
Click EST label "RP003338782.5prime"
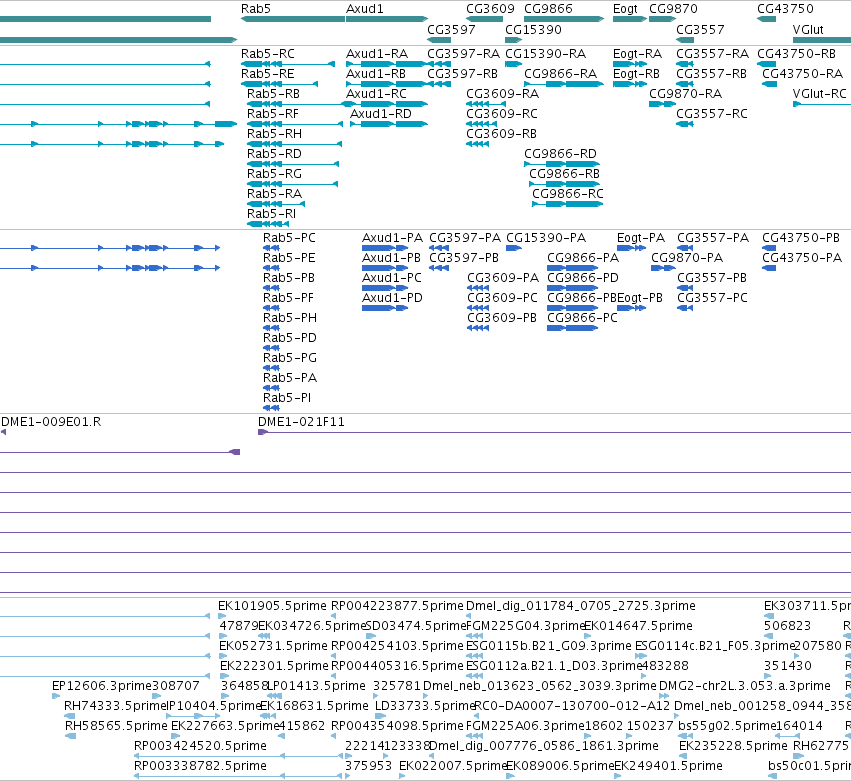(200, 766)
